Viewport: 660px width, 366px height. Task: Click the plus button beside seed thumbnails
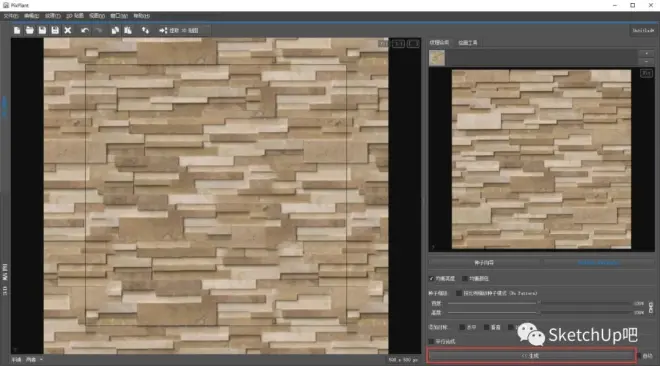click(x=647, y=53)
